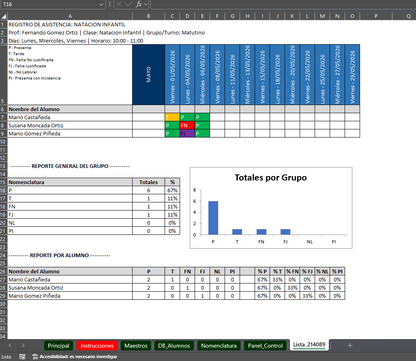Image resolution: width=416 pixels, height=361 pixels.
Task: Click the red FN cell for Susana Moncada
Action: (x=187, y=125)
